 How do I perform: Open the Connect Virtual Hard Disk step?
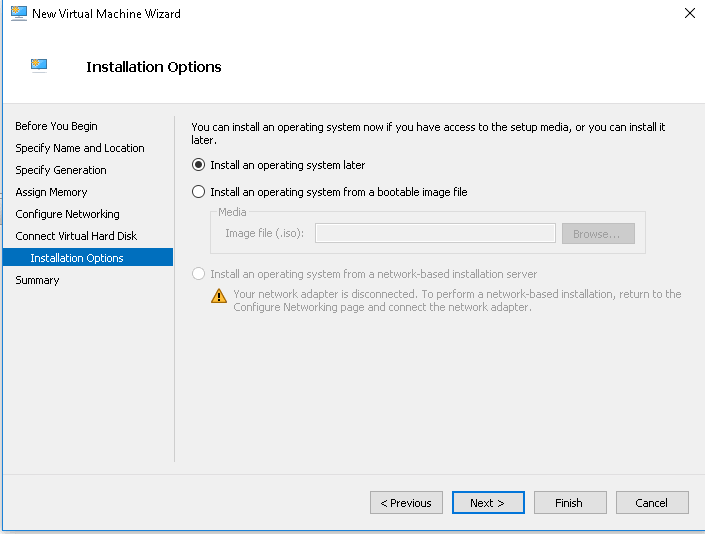coord(76,236)
